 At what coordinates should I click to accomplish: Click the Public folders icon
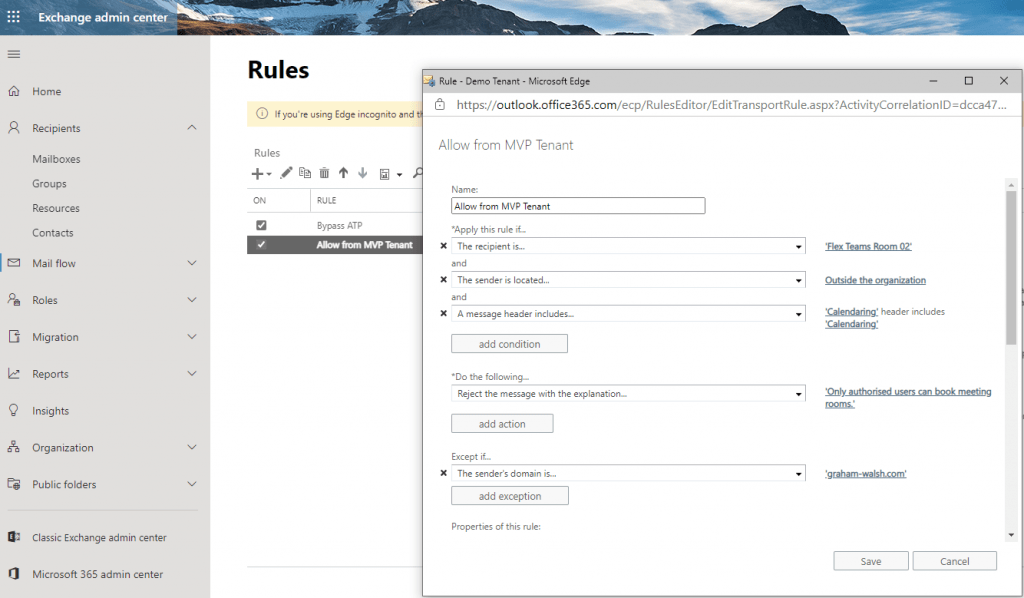(14, 484)
